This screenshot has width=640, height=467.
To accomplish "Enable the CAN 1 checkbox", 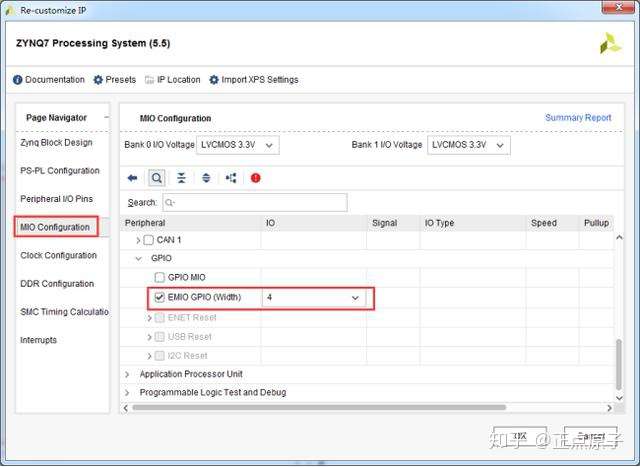I will 149,240.
